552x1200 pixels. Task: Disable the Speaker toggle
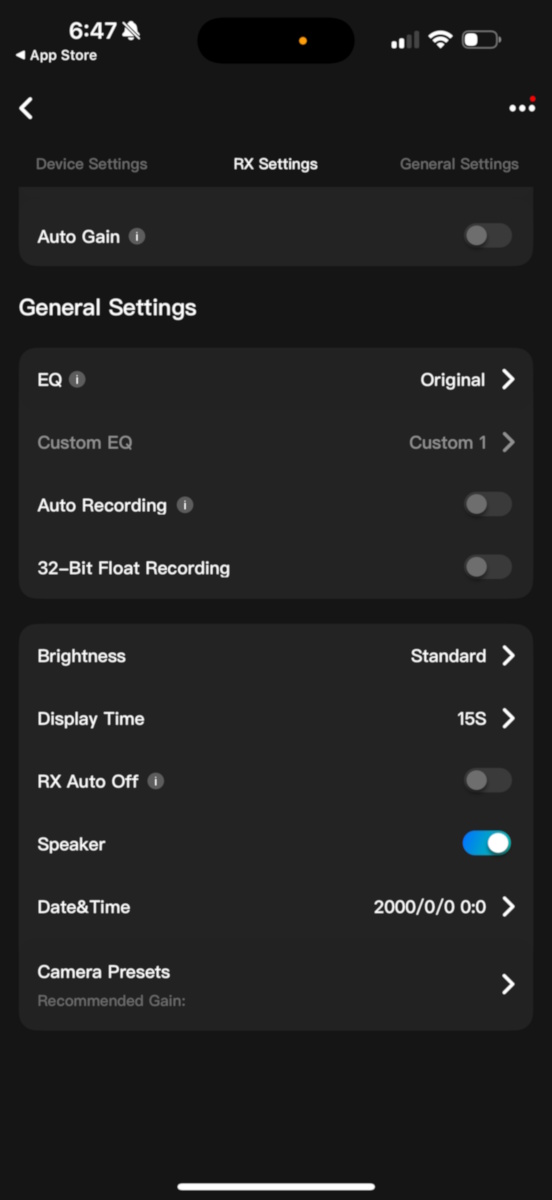(488, 843)
